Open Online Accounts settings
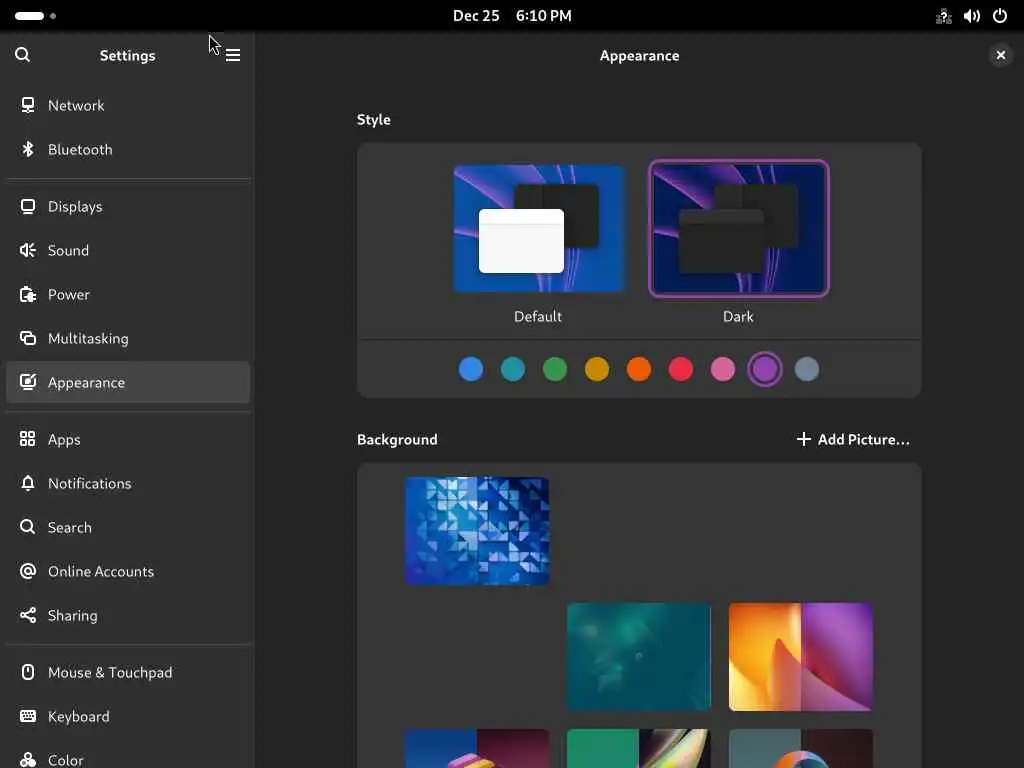This screenshot has width=1024, height=768. [x=128, y=571]
